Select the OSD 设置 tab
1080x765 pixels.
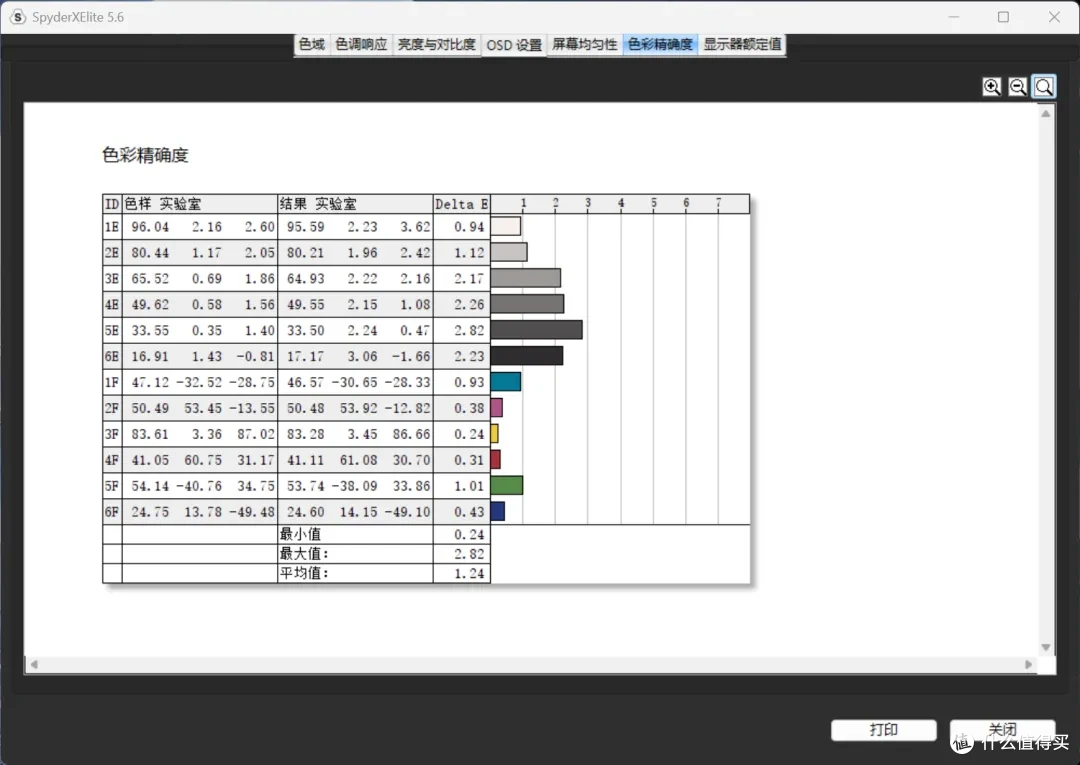point(514,45)
